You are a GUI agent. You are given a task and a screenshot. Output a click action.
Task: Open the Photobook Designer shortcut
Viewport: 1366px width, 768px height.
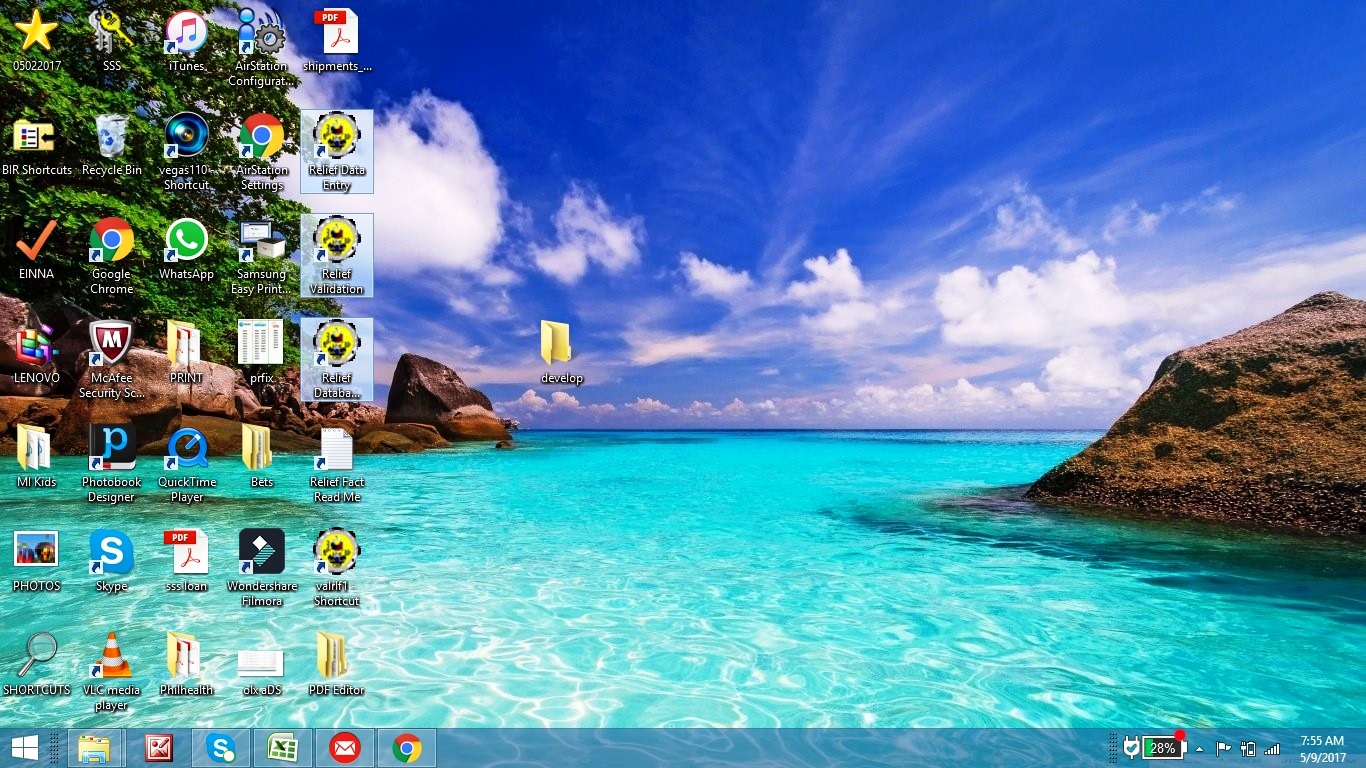pyautogui.click(x=111, y=464)
